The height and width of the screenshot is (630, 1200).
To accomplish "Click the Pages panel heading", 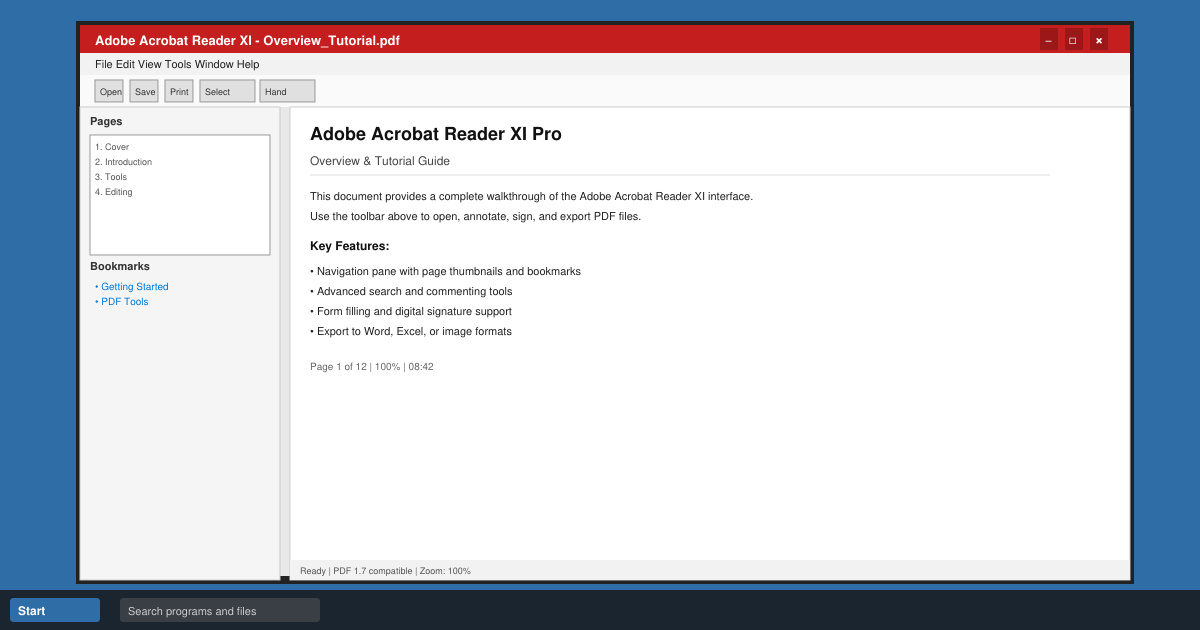I will pos(106,121).
